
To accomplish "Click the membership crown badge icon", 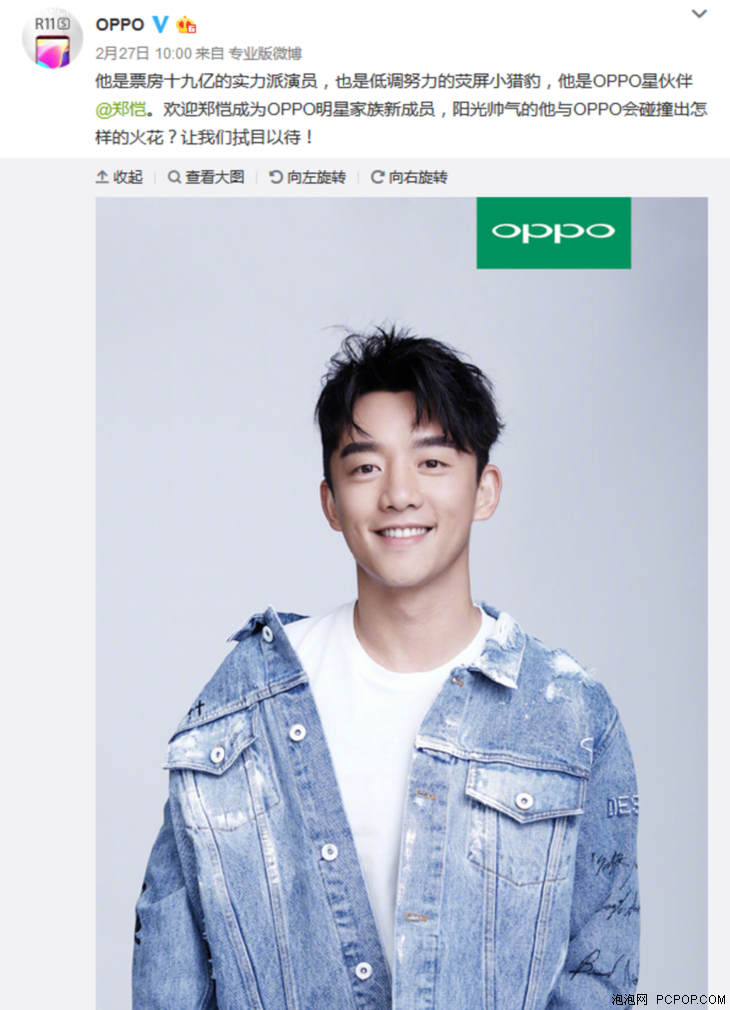I will [x=186, y=26].
